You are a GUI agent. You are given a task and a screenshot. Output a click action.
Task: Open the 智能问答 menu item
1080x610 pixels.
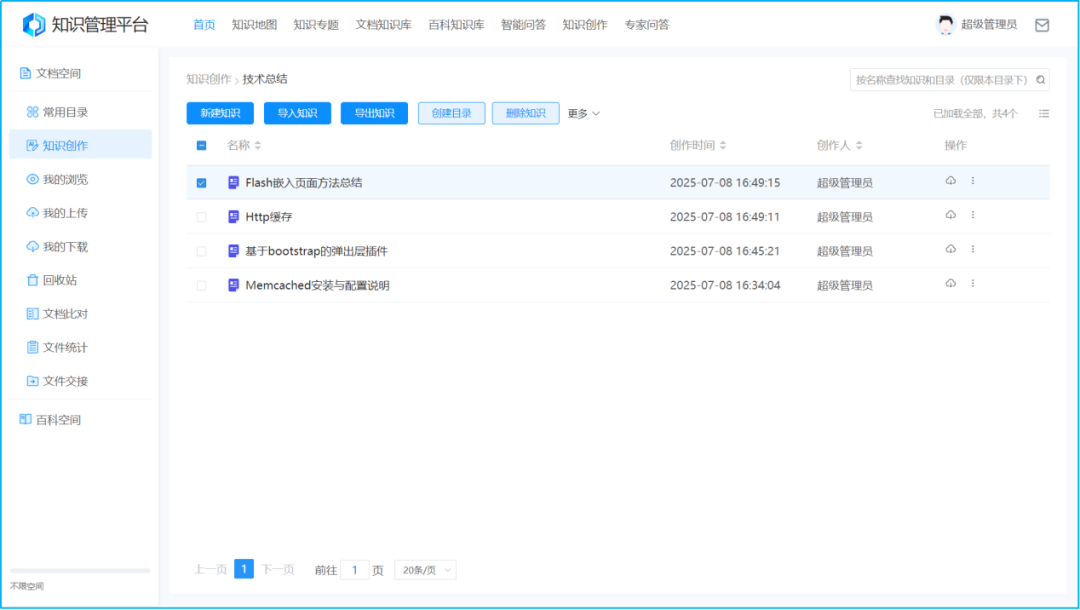[524, 24]
